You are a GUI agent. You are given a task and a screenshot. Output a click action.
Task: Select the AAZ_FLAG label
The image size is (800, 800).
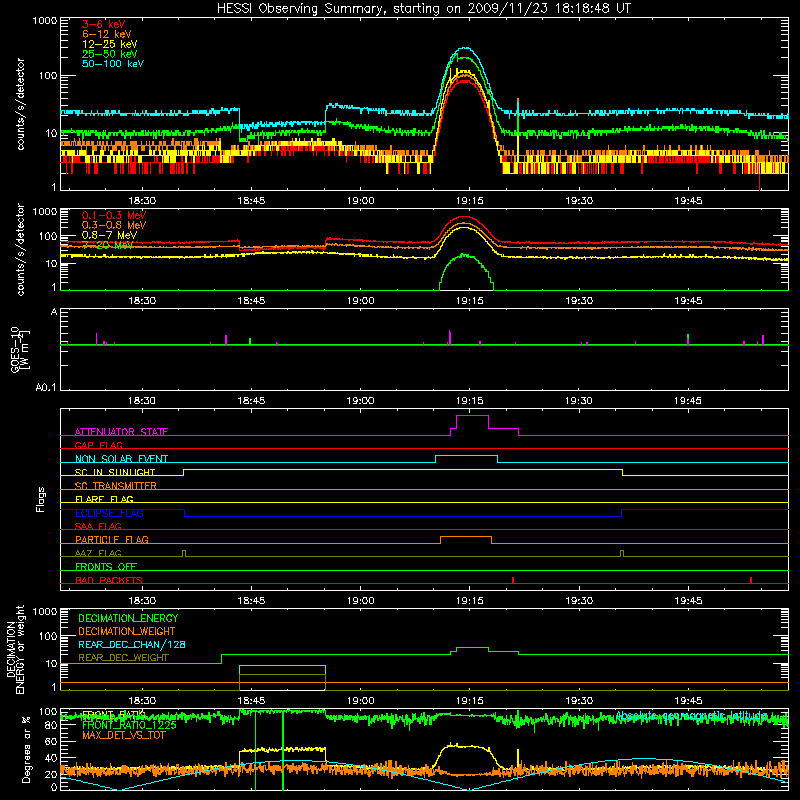coord(98,553)
